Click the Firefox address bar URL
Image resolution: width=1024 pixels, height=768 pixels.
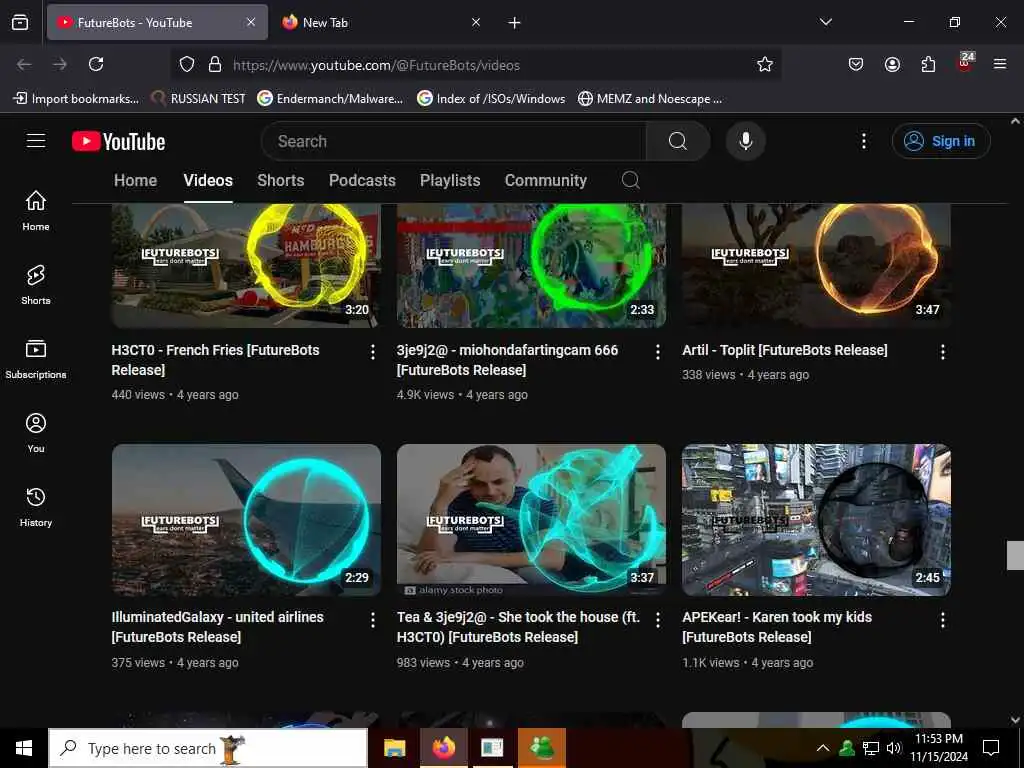(x=376, y=65)
